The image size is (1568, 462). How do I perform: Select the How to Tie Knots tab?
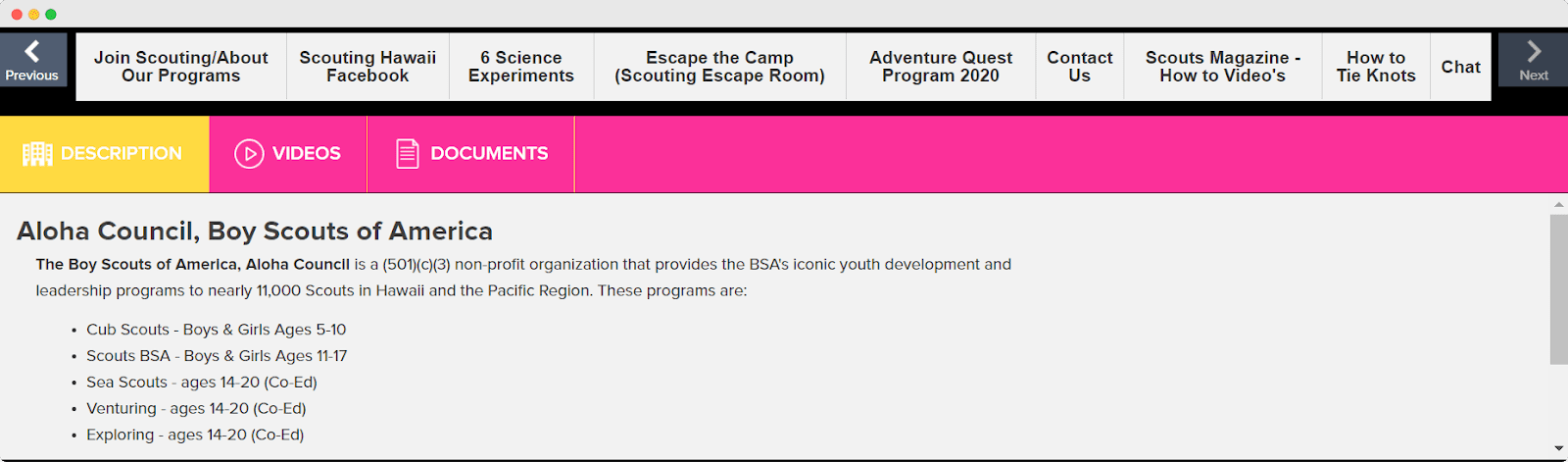pyautogui.click(x=1376, y=67)
